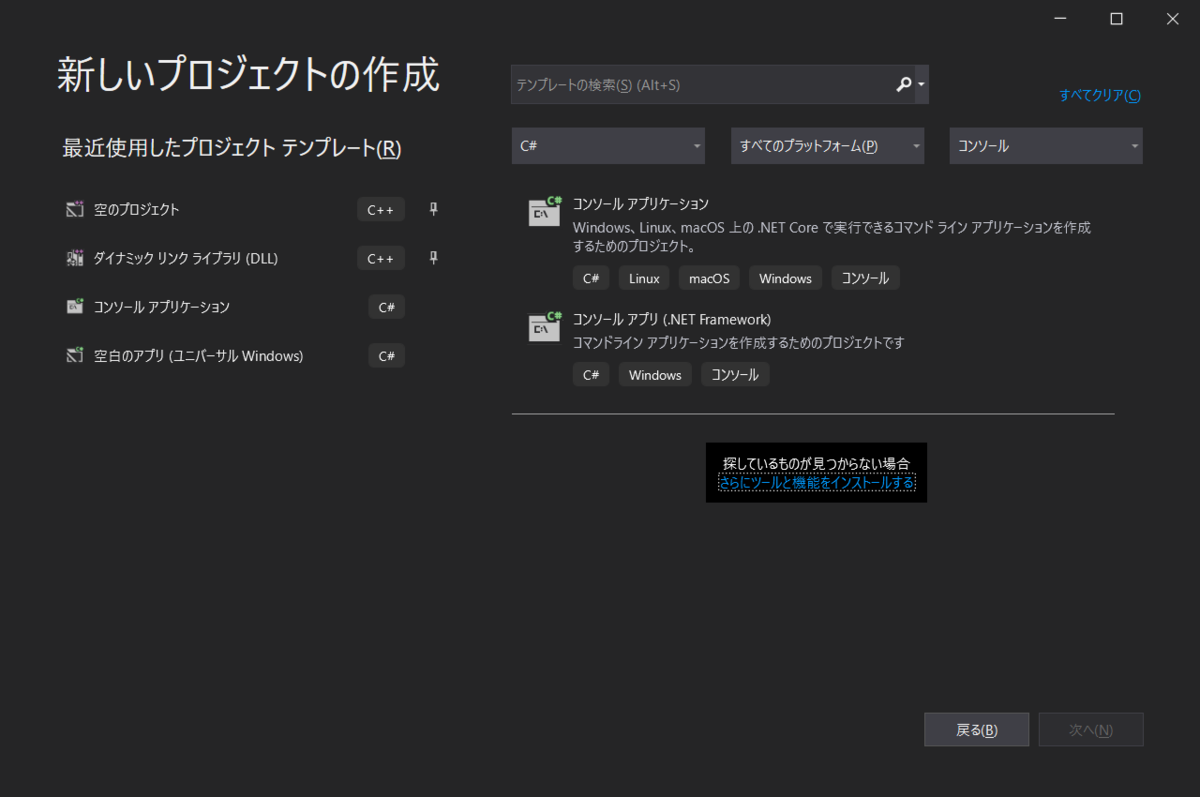Select ダイナミック リンク ライブラリ (DLL) recent template
This screenshot has height=797, width=1200.
(x=186, y=258)
